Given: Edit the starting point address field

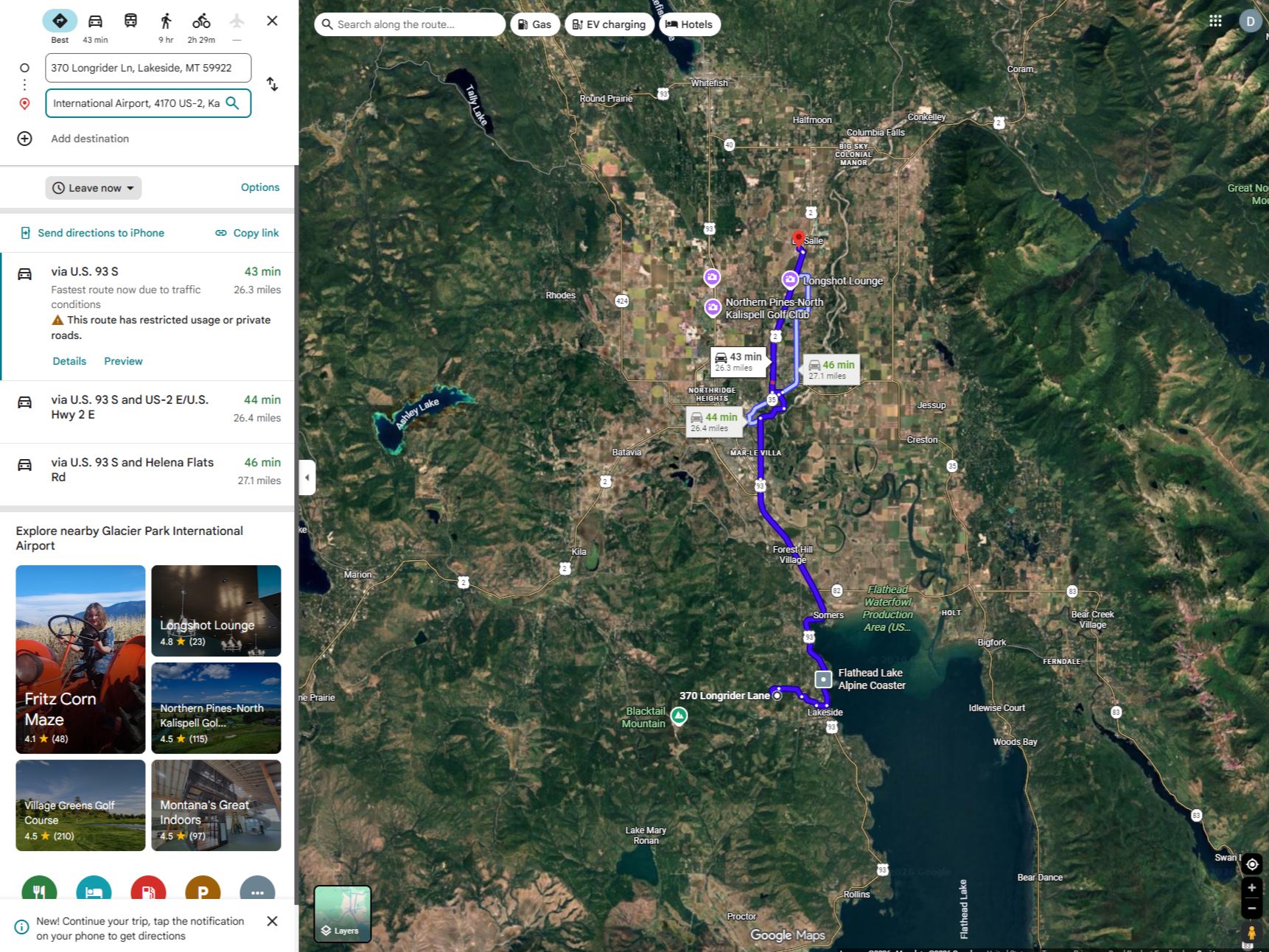Looking at the screenshot, I should (148, 68).
